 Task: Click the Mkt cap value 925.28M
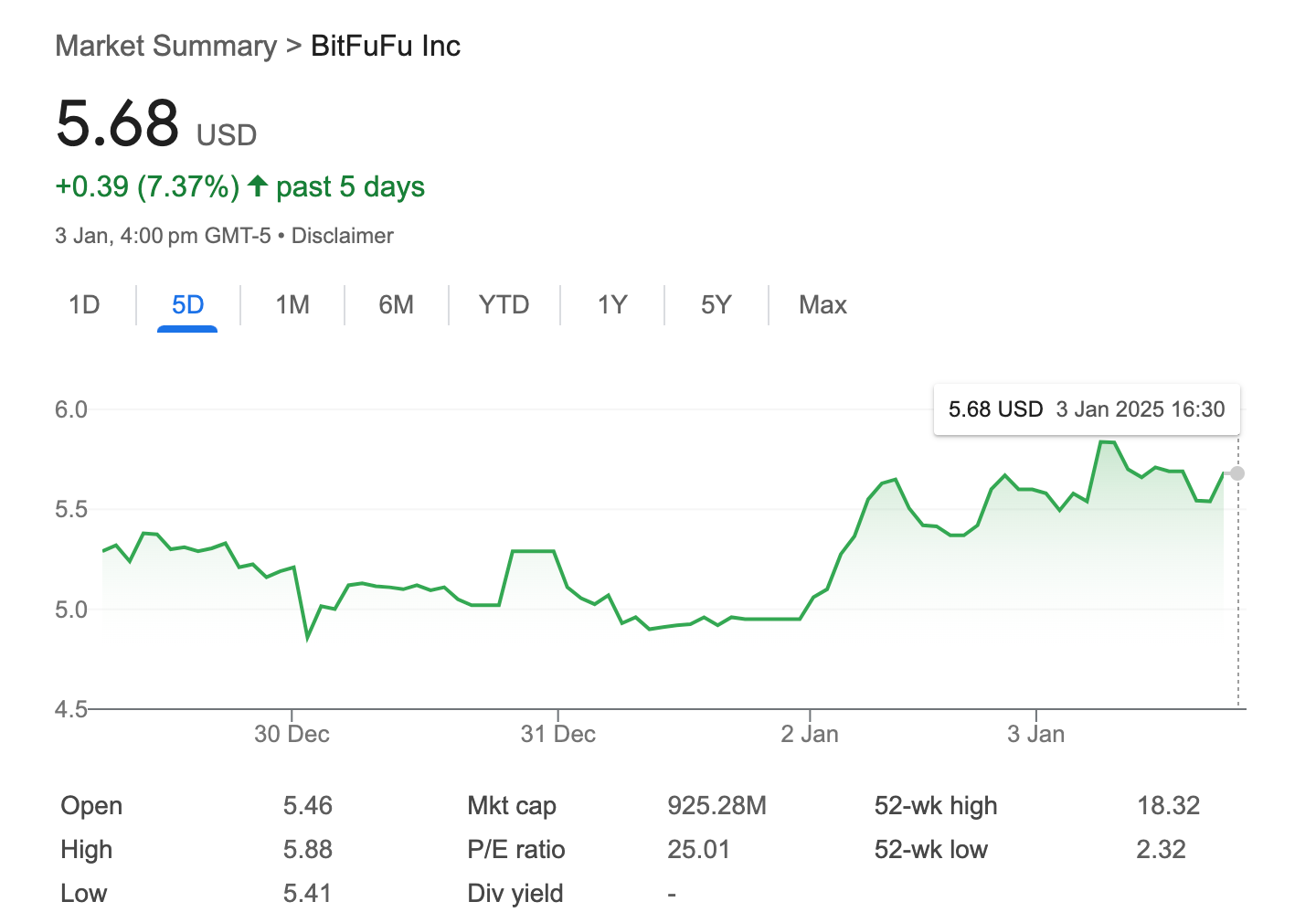pos(717,805)
